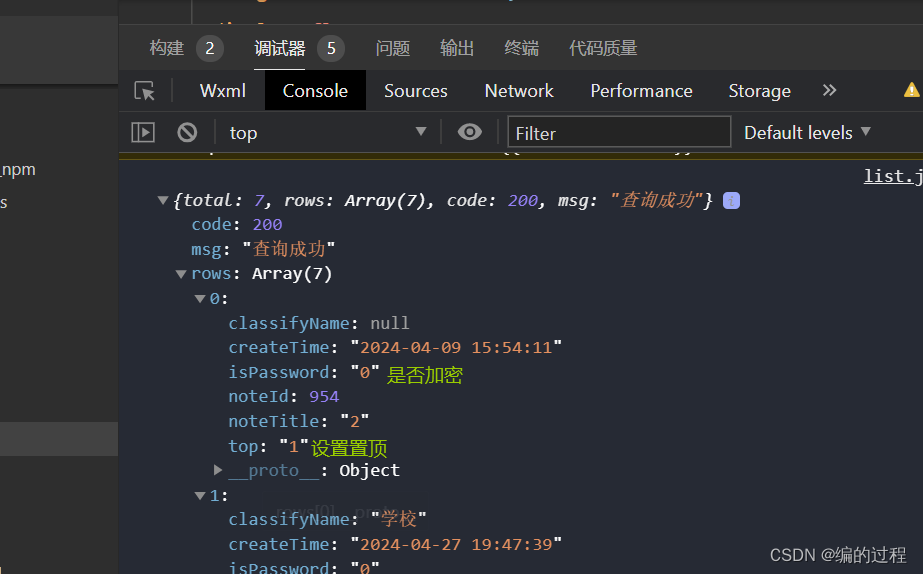The height and width of the screenshot is (574, 923).
Task: Activate the element inspector picker icon
Action: pos(144,91)
